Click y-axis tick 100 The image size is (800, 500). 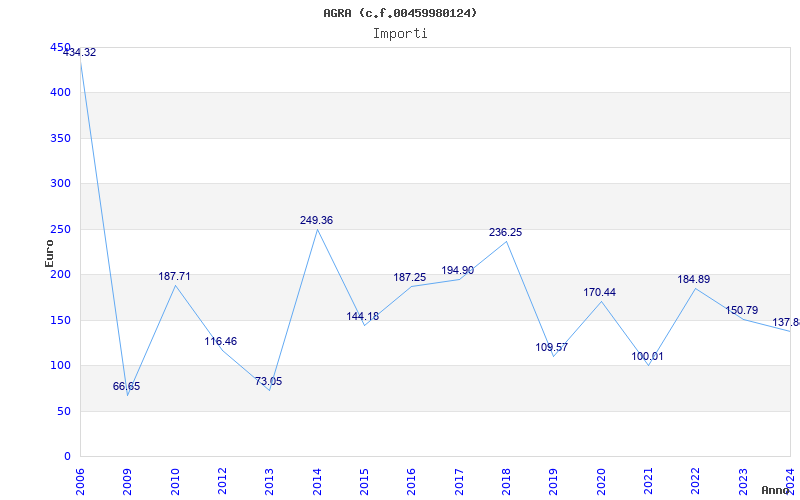[x=60, y=366]
